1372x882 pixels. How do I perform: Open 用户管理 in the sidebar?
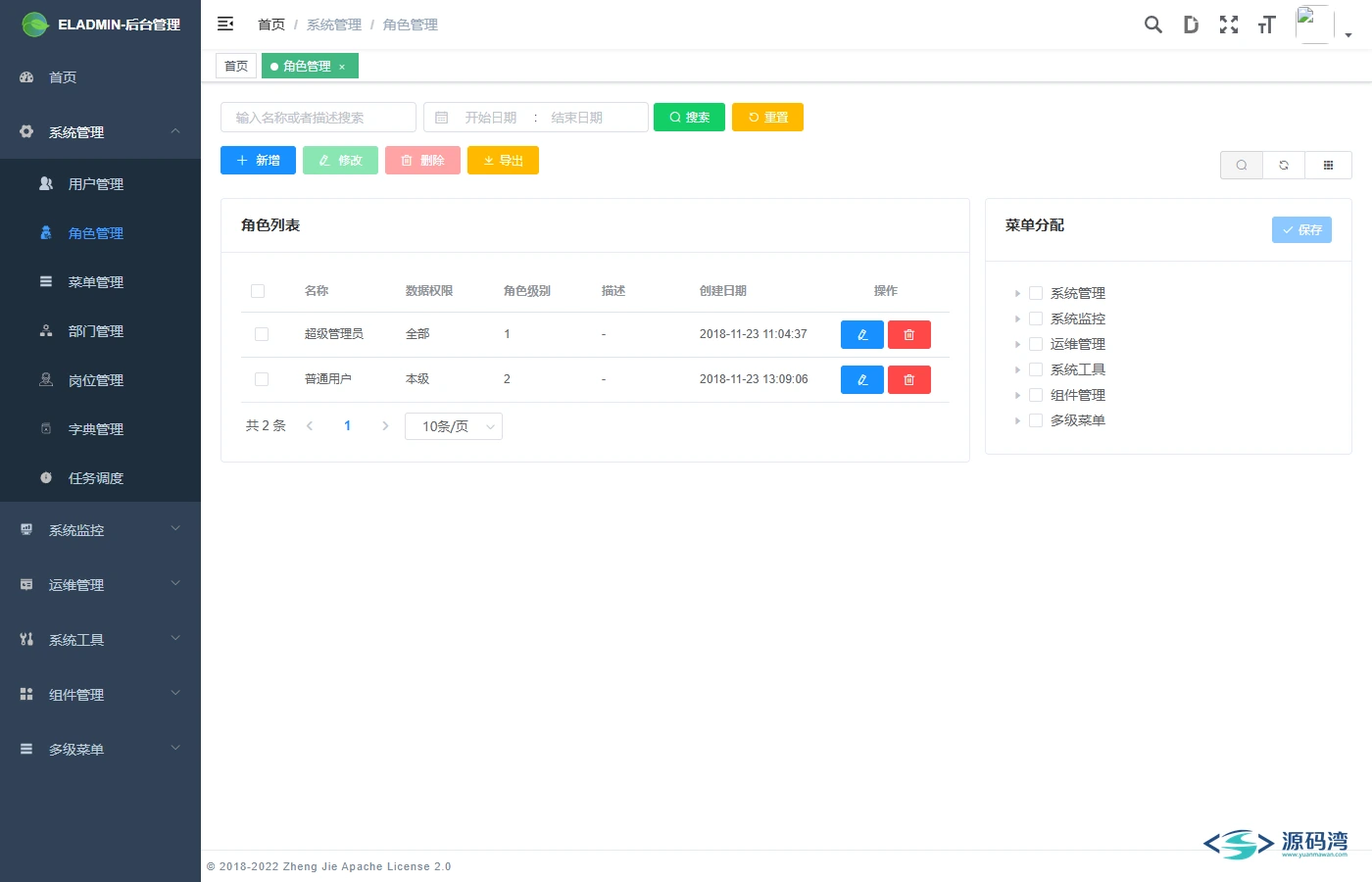100,184
